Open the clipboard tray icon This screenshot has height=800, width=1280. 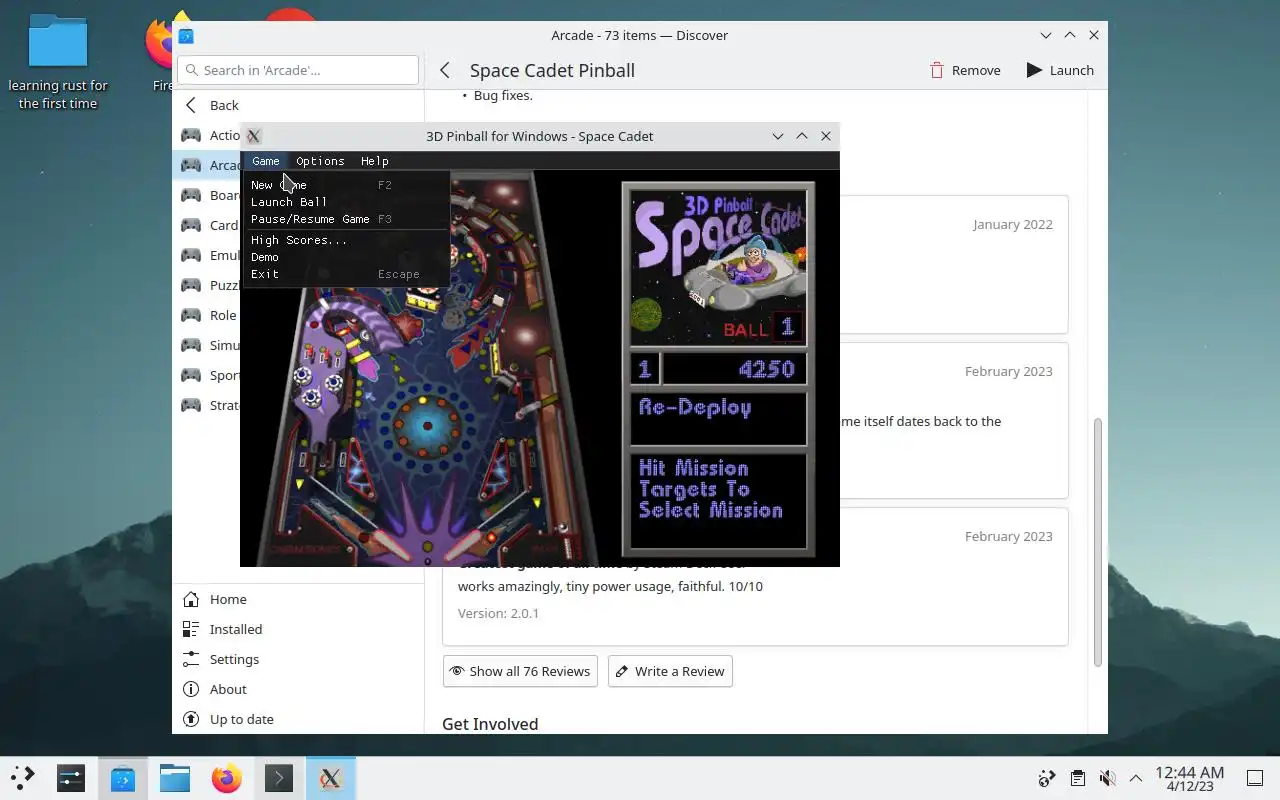[x=1077, y=778]
